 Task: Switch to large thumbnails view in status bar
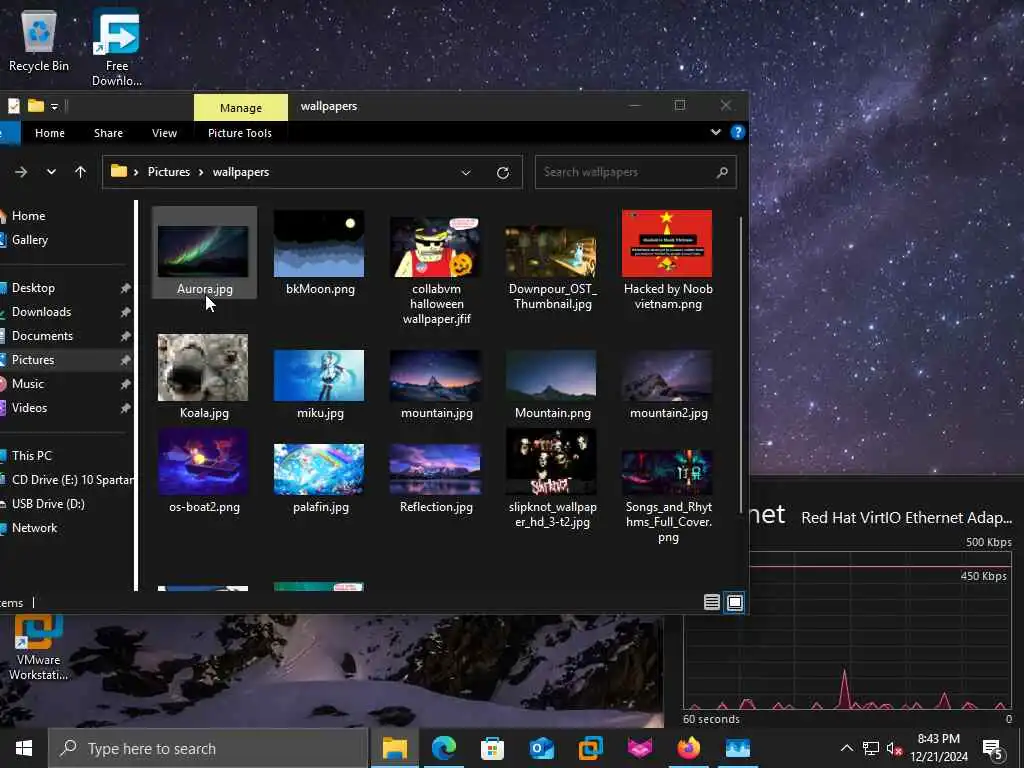pos(735,602)
